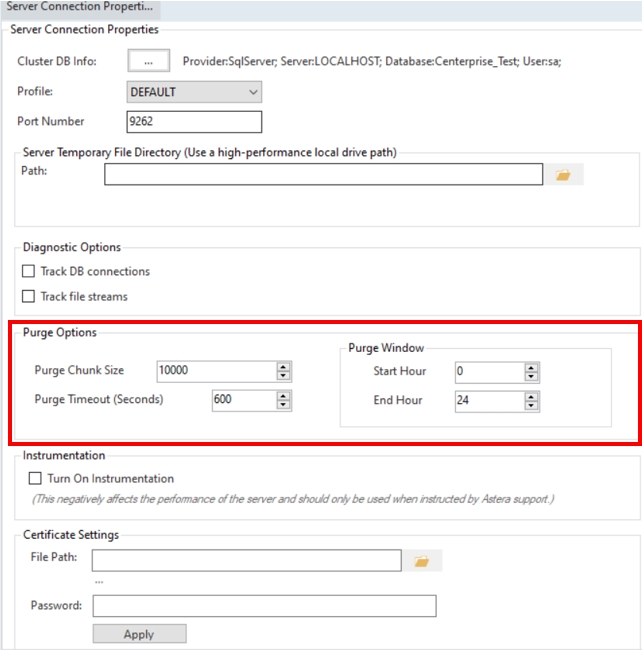Click the certificate Password field

[264, 606]
